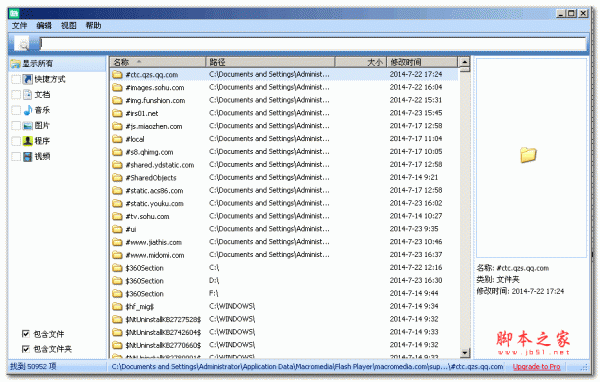Tick the 快捷方式 checkbox
Viewport: 600px width, 382px height.
tap(16, 79)
